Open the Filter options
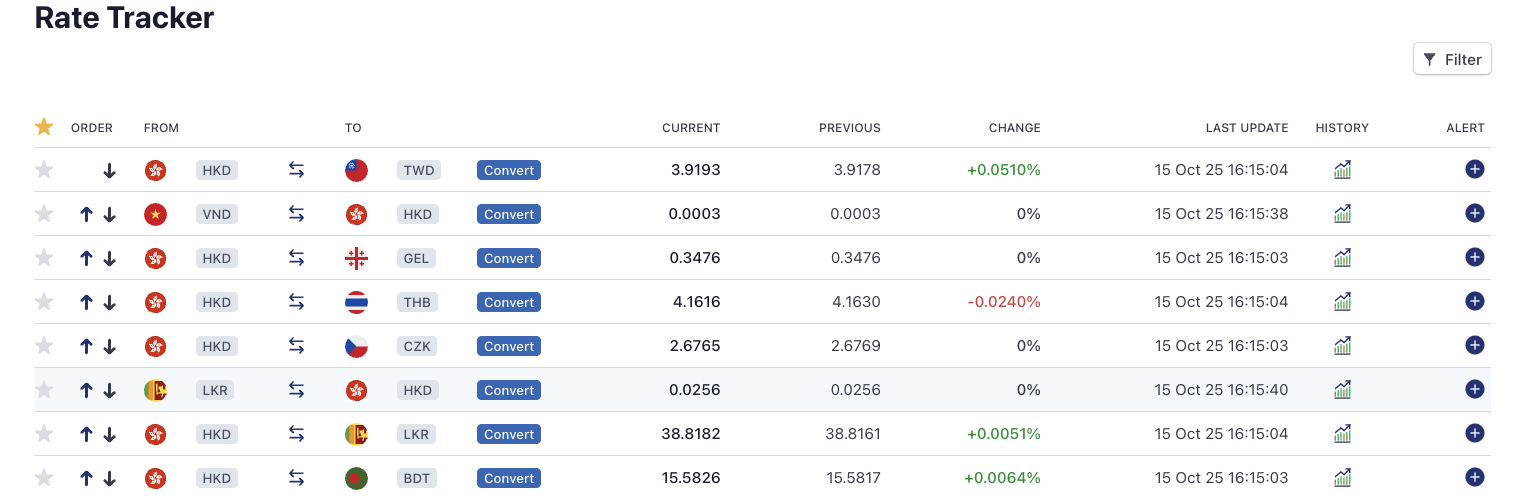This screenshot has height=499, width=1514. [x=1452, y=59]
